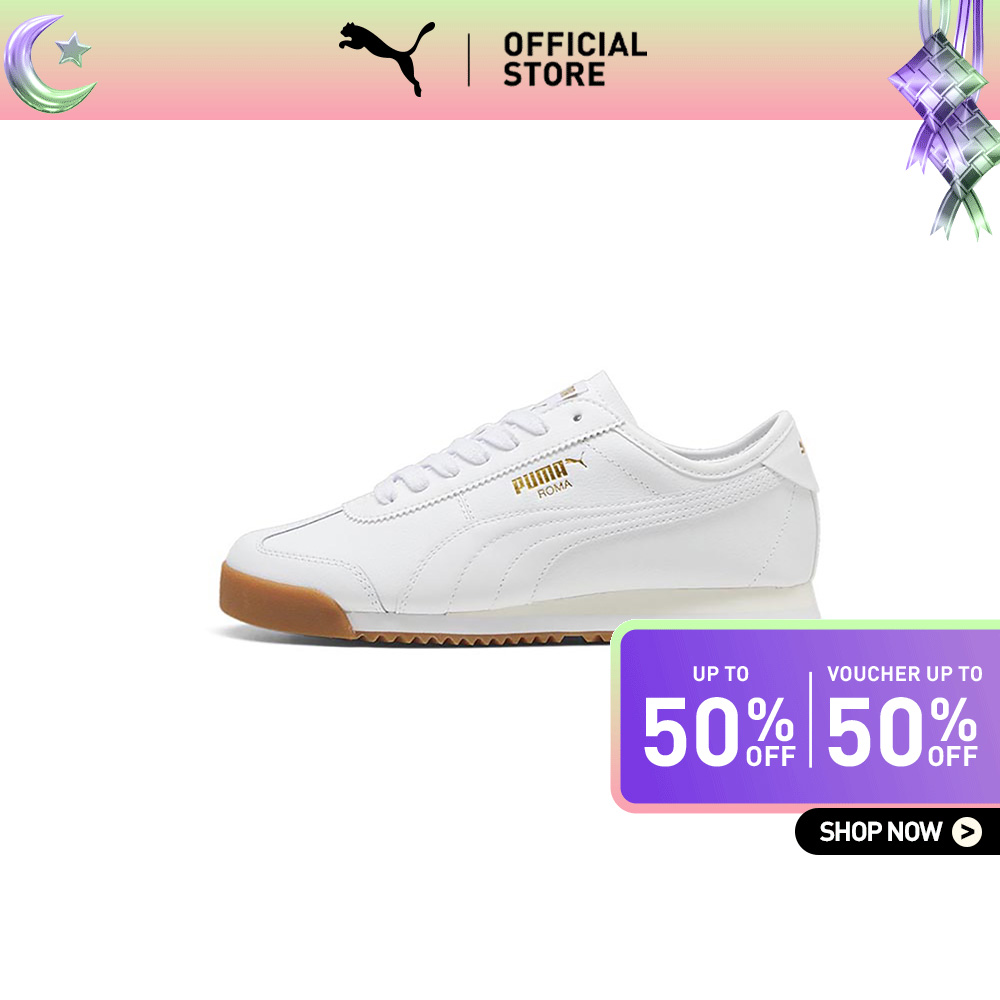Viewport: 1000px width, 1000px height.
Task: Click the small star beside the crescent
Action: [x=73, y=50]
